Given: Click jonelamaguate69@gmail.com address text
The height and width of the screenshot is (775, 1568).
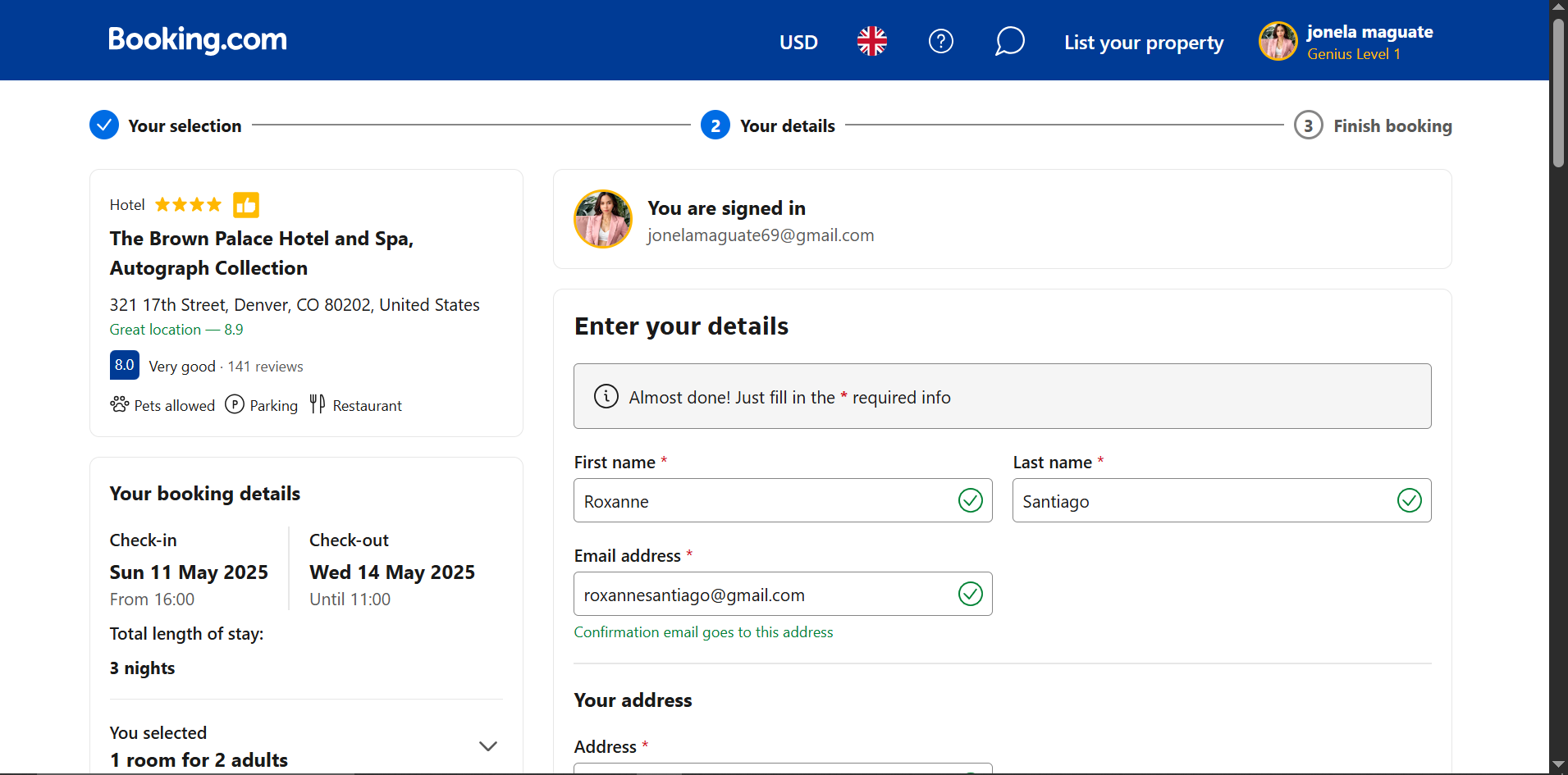Looking at the screenshot, I should pyautogui.click(x=761, y=235).
